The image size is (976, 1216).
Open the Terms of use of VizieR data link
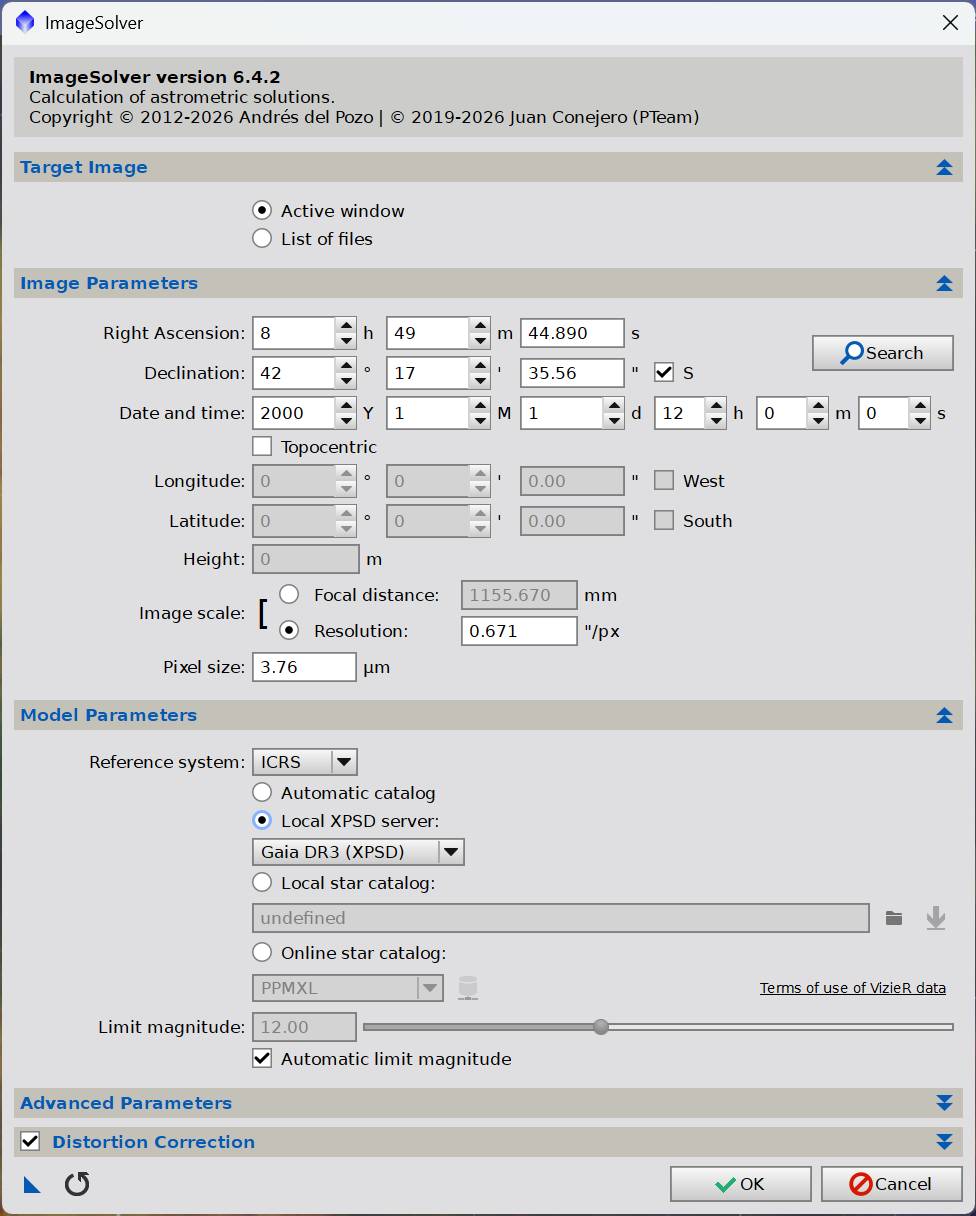tap(853, 988)
